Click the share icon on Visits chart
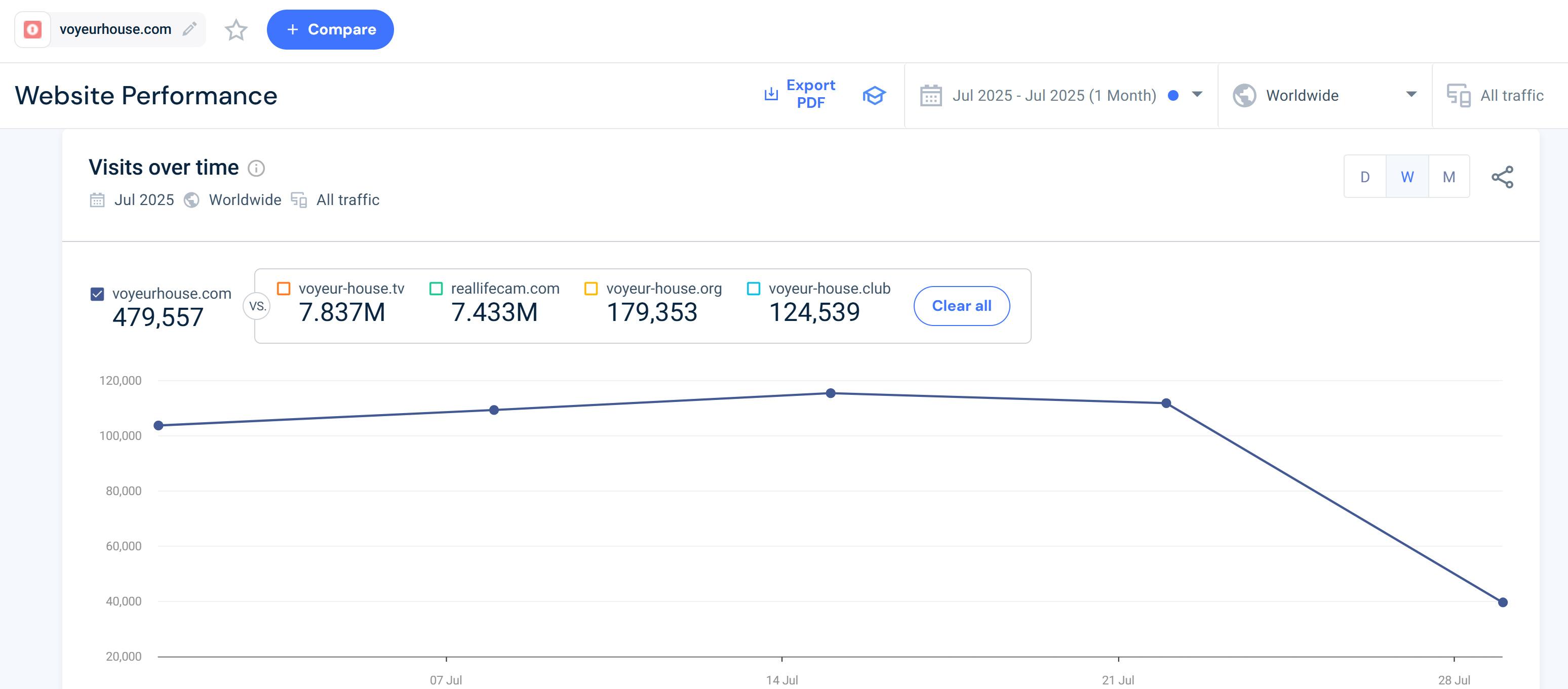Screen dimensions: 1568x689 click(1502, 177)
